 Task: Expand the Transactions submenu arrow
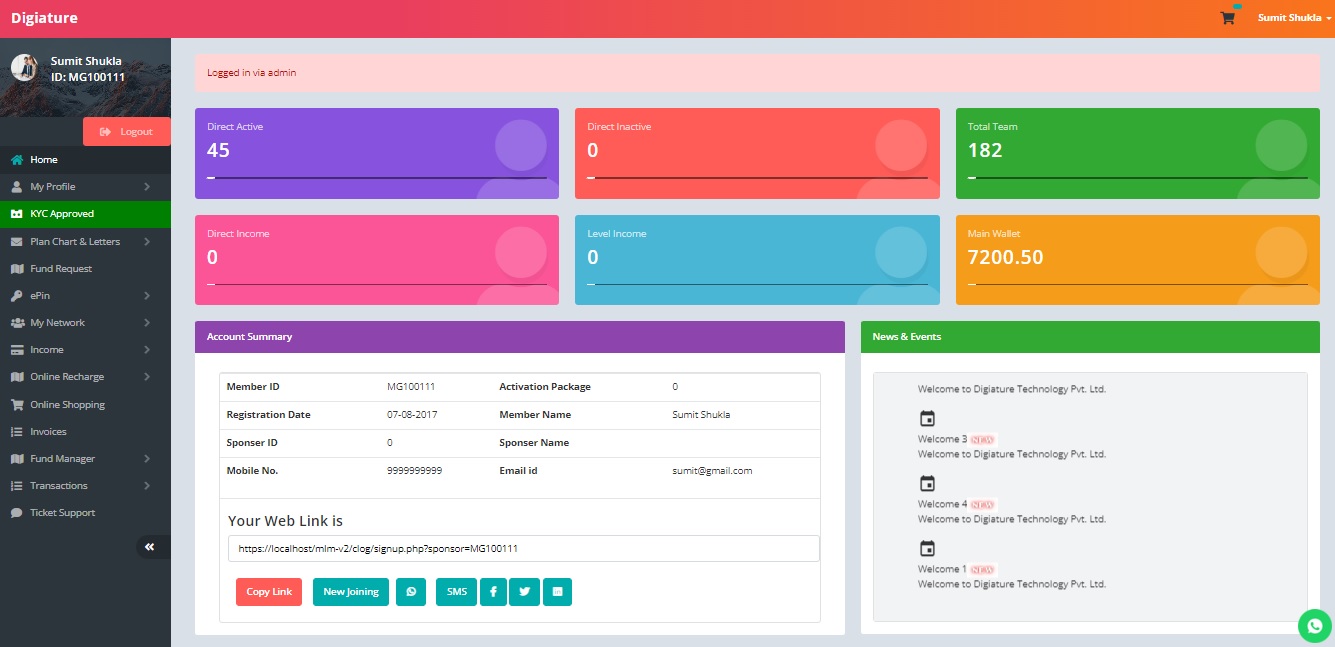tap(146, 486)
